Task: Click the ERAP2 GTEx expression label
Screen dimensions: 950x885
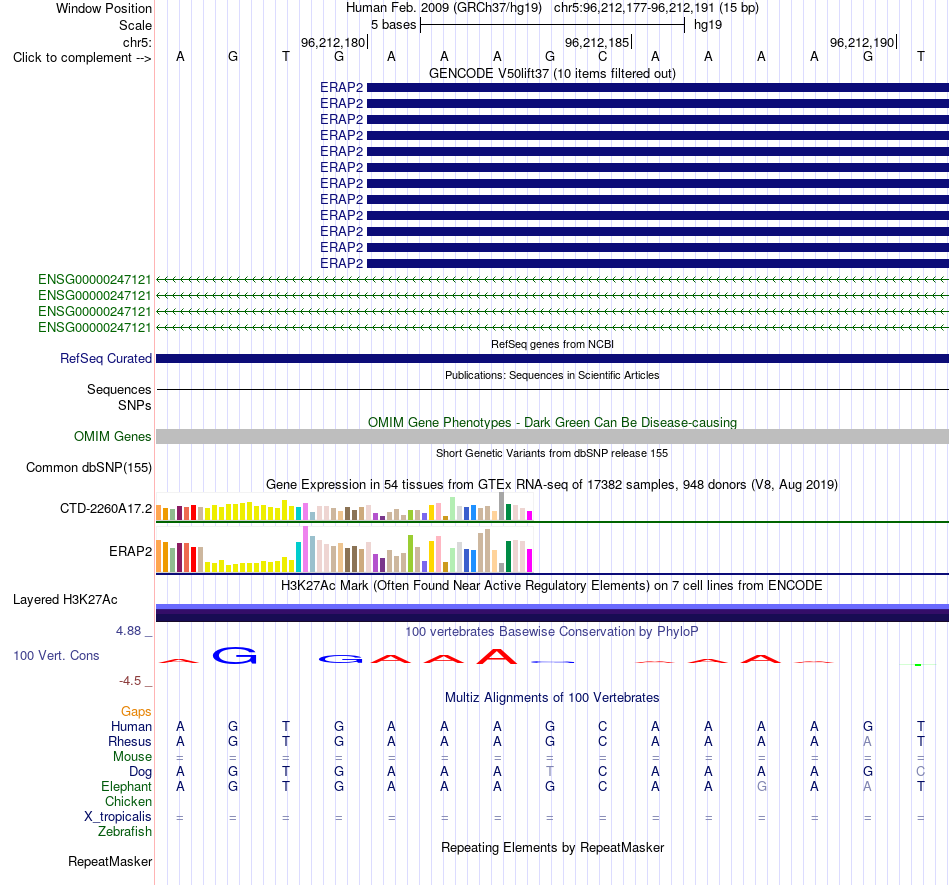Action: 130,551
